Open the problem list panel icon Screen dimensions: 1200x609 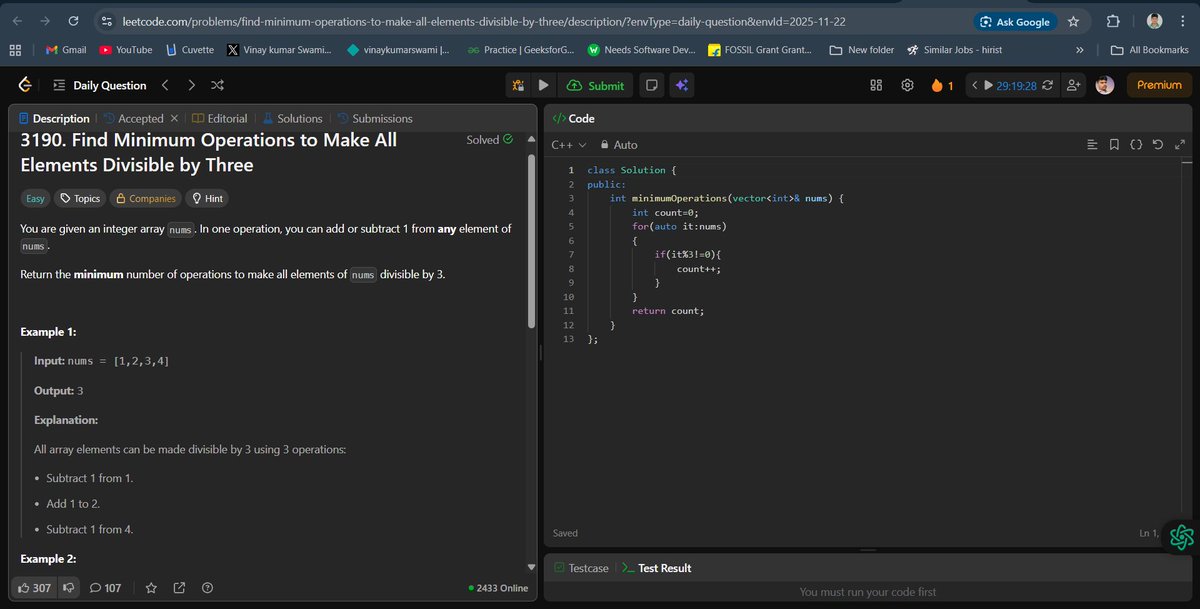click(59, 86)
